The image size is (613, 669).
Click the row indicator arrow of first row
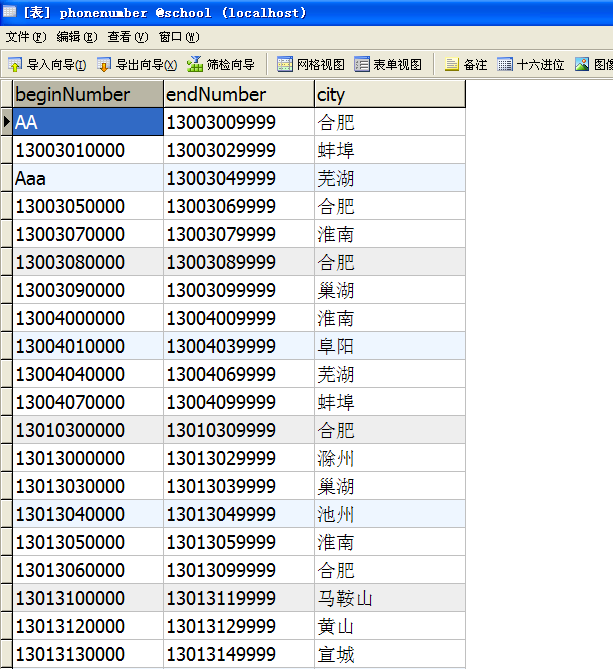[x=7, y=122]
